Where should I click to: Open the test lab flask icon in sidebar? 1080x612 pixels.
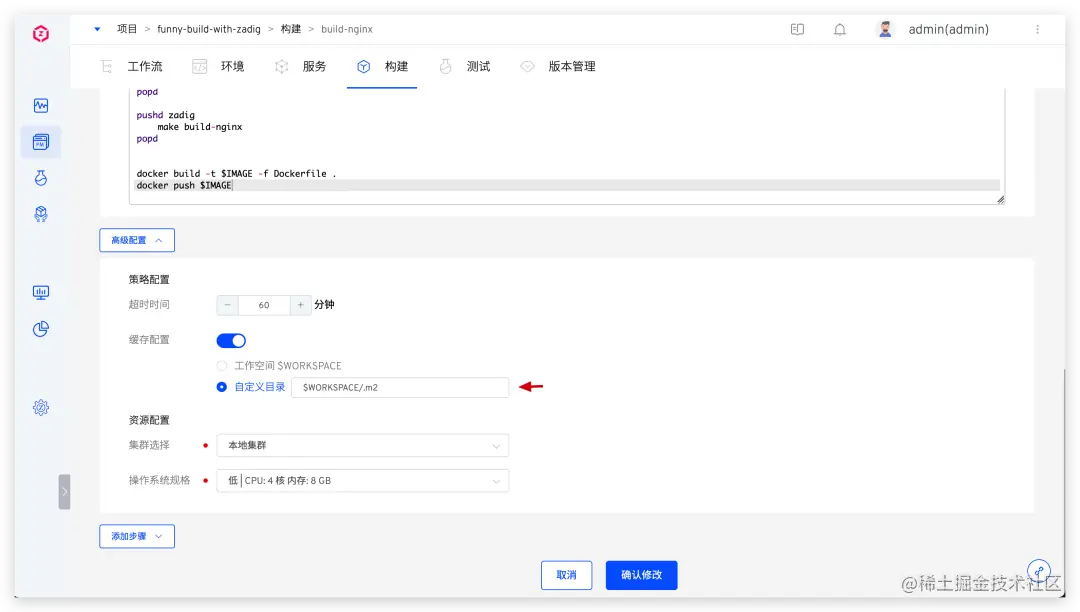[40, 177]
